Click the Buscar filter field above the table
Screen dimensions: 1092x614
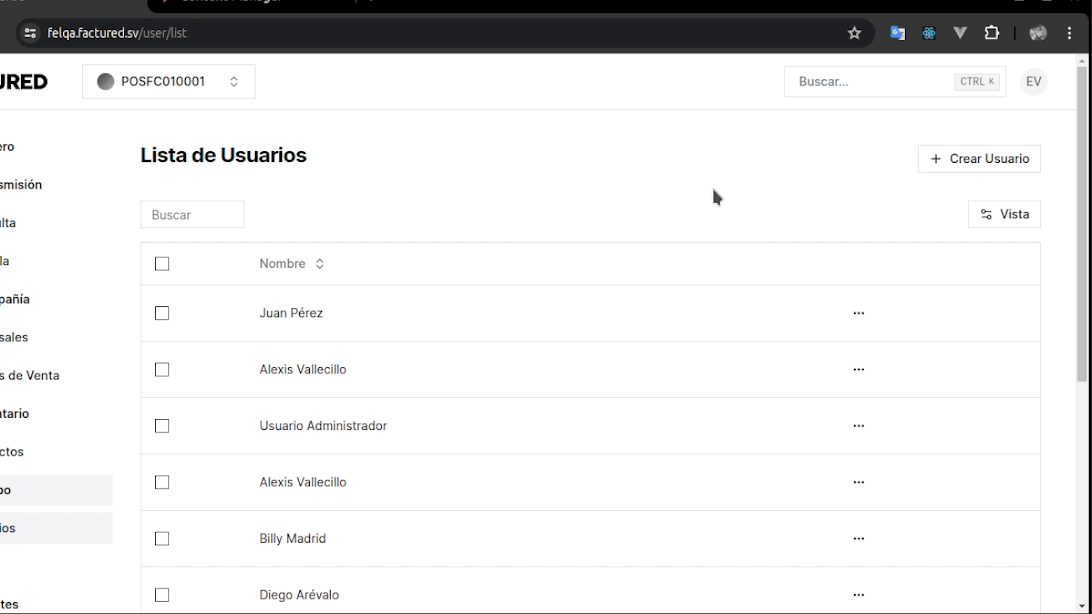pyautogui.click(x=192, y=215)
